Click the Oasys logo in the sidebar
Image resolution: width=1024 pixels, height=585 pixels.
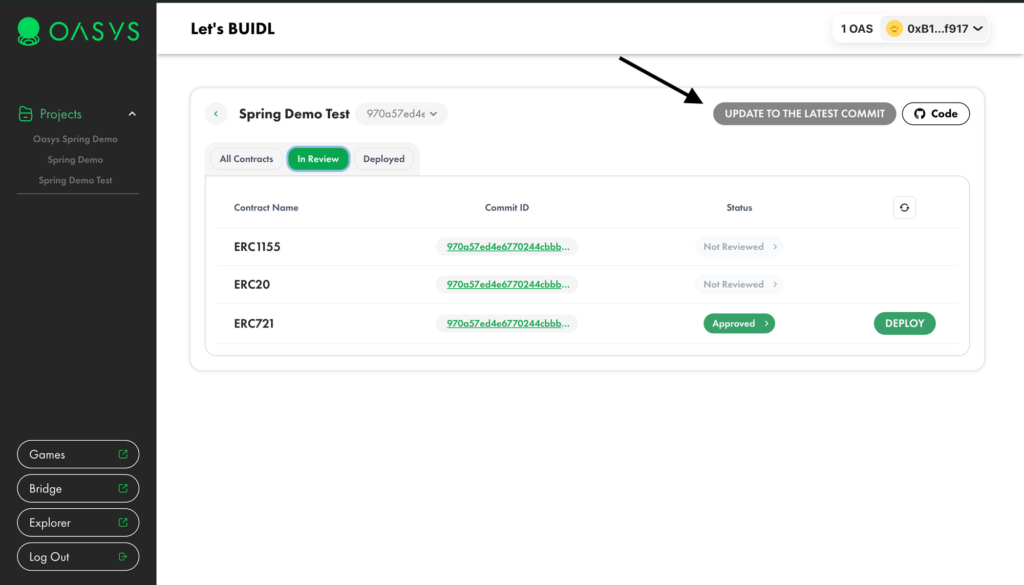(x=78, y=31)
